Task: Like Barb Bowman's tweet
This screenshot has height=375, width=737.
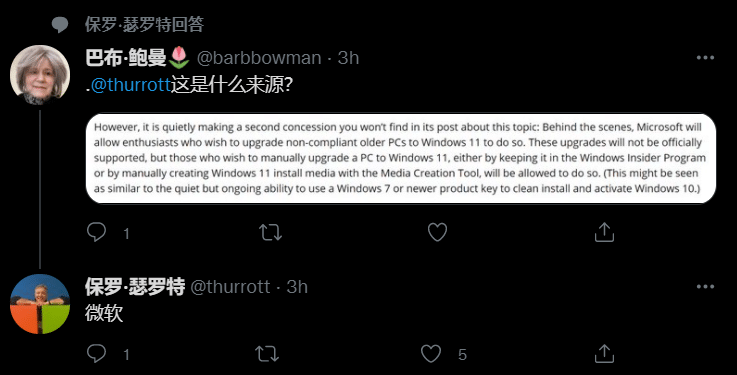Action: pos(437,232)
